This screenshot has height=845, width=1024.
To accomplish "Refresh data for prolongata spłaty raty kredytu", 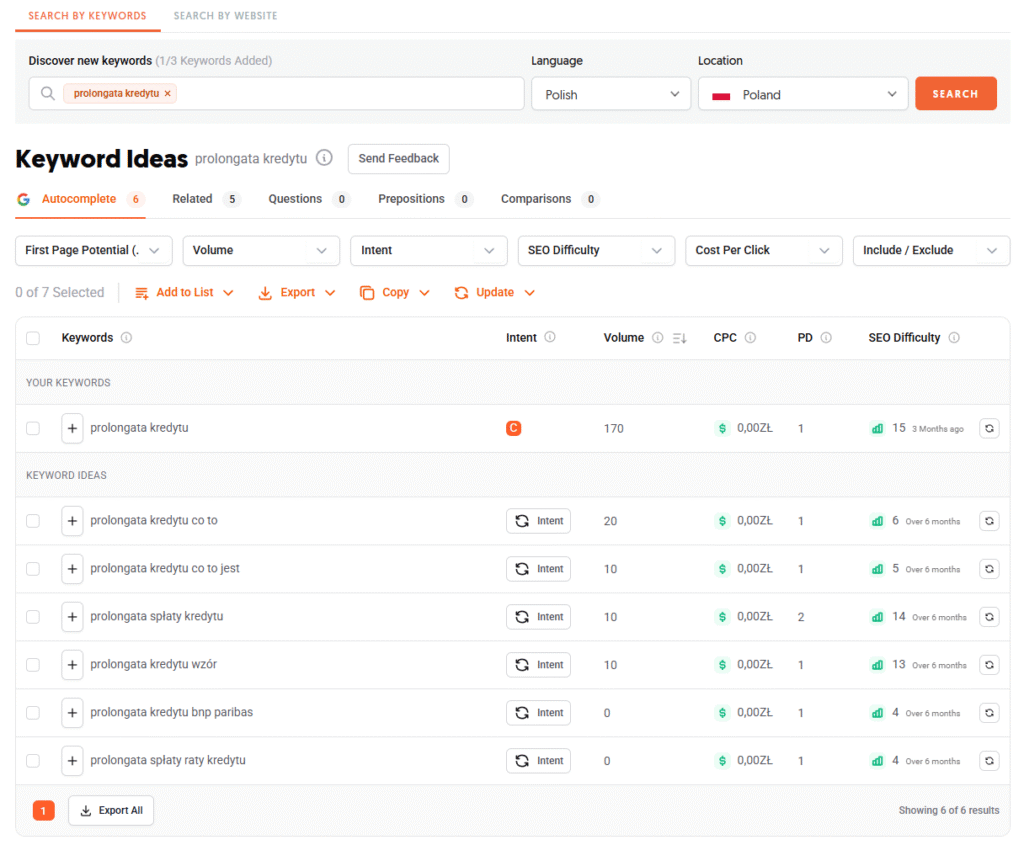I will 989,761.
